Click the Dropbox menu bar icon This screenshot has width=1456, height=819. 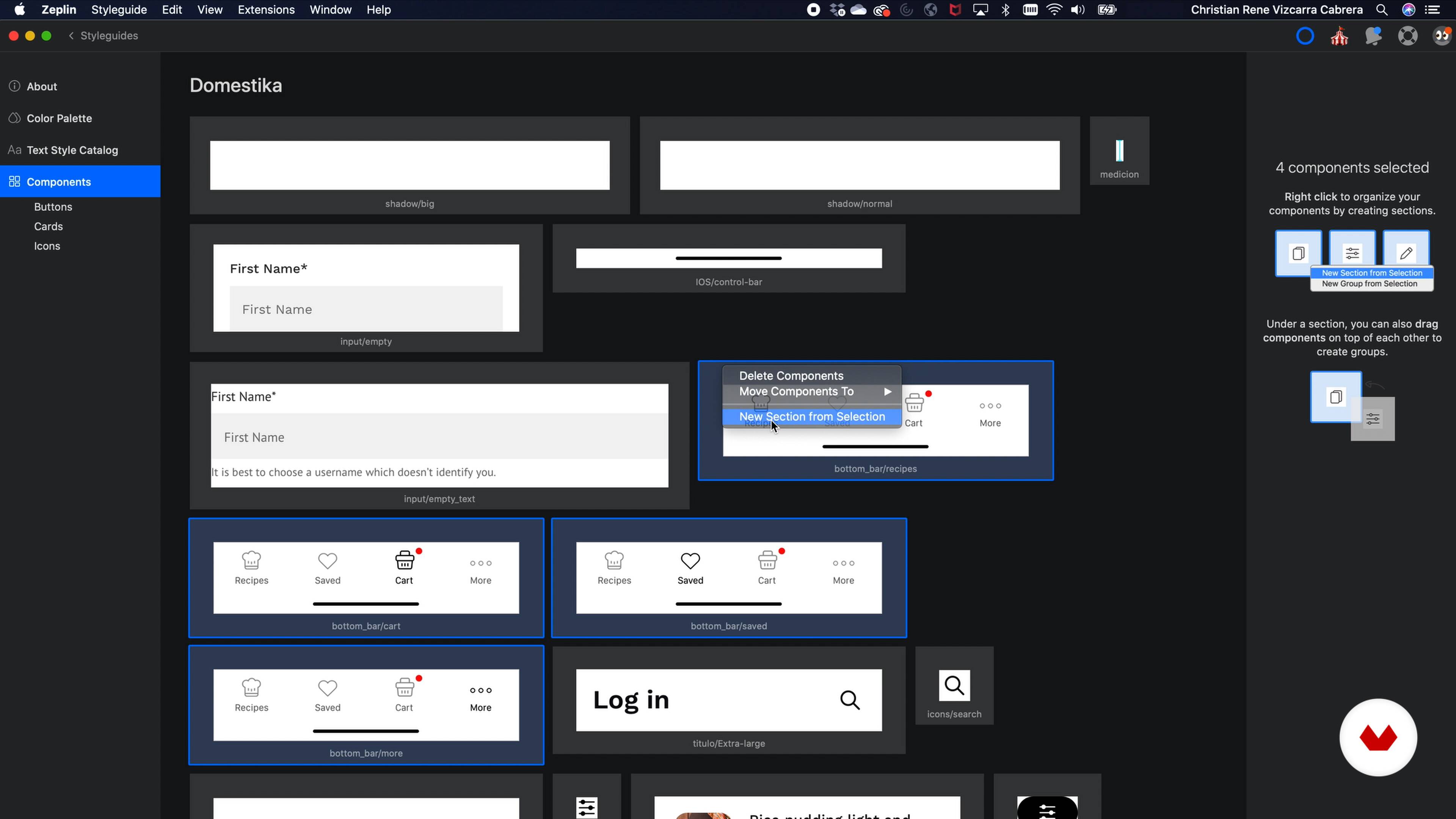(837, 9)
